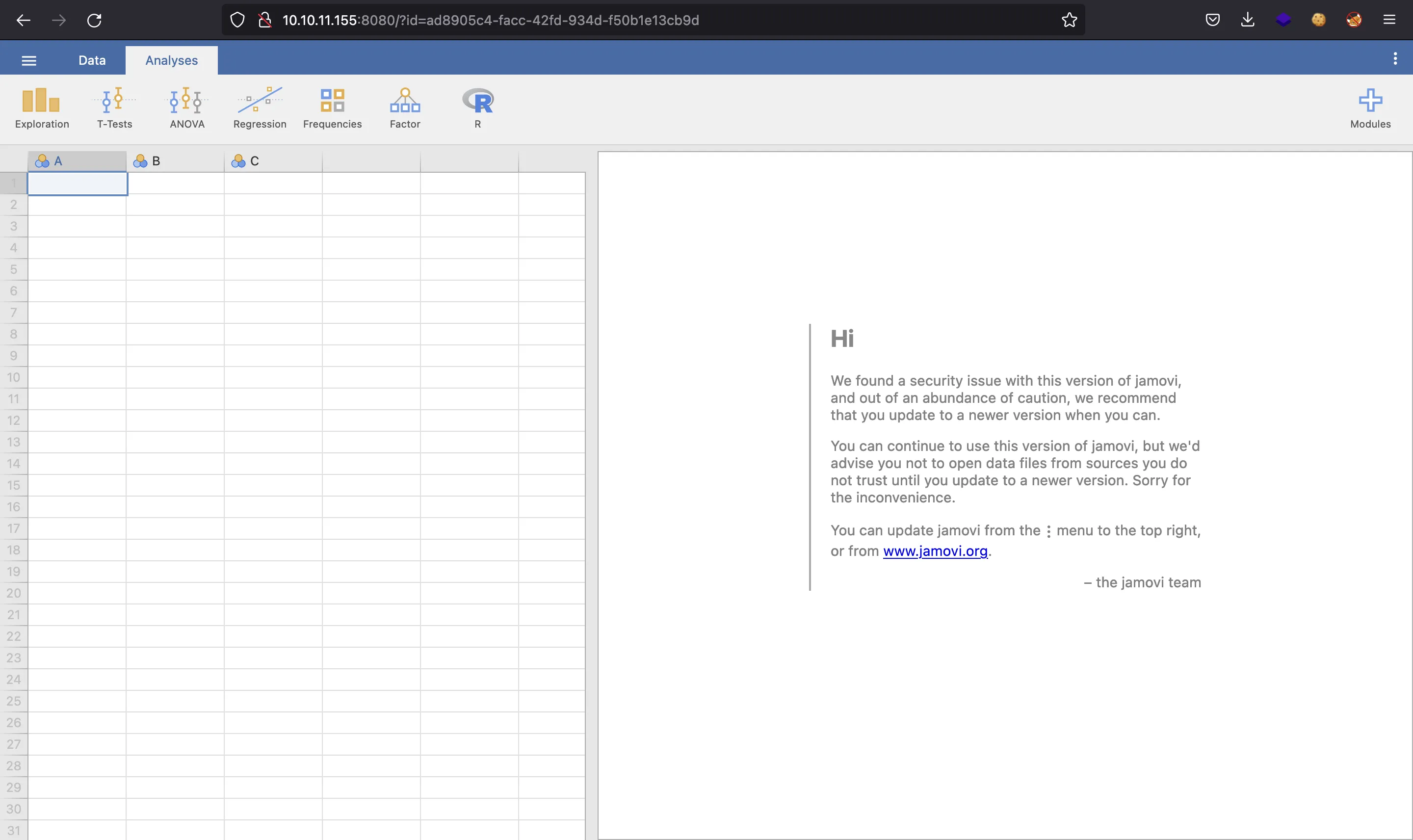The width and height of the screenshot is (1413, 840).
Task: Toggle variable type icon for column A
Action: [42, 160]
